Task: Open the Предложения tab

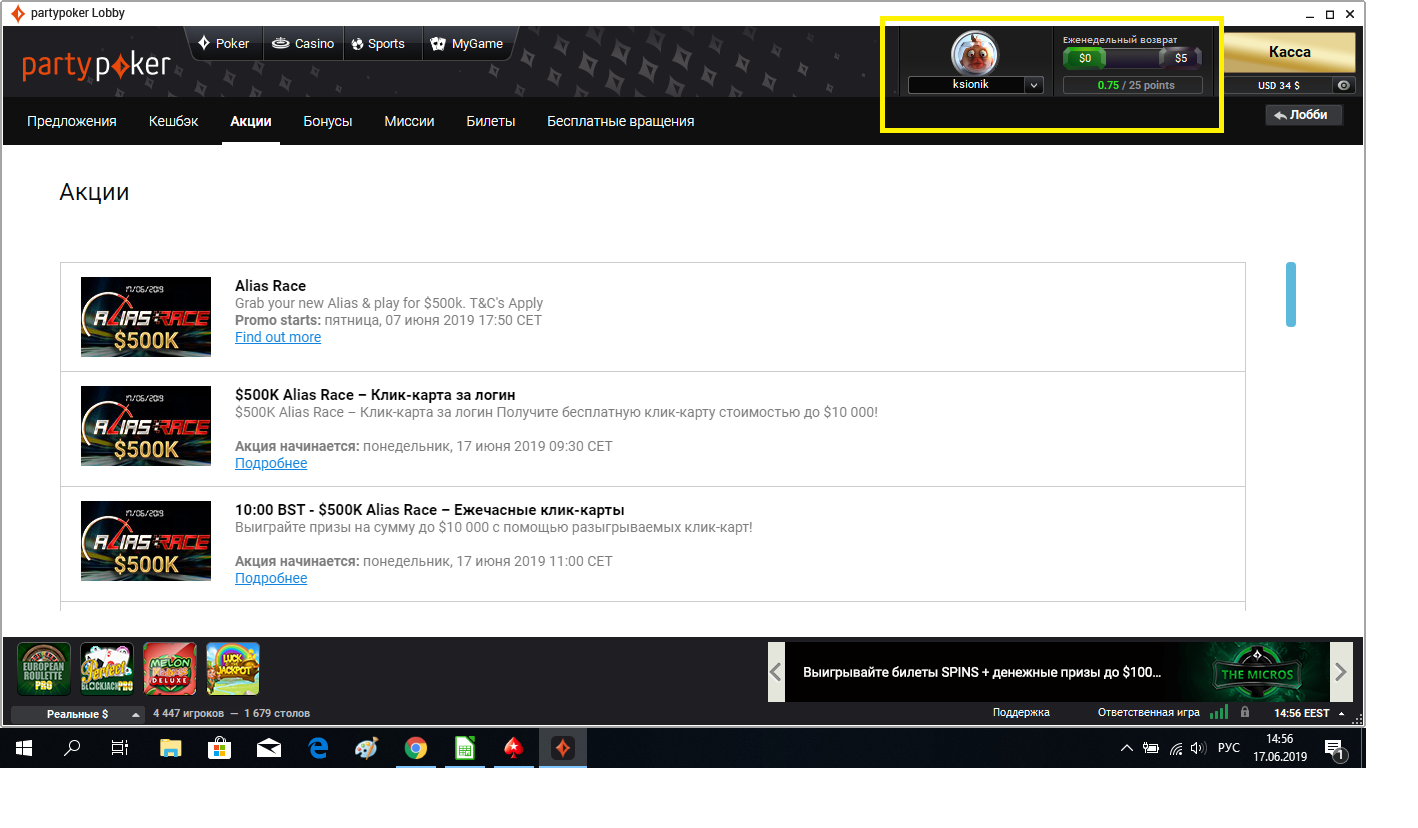Action: (x=72, y=121)
